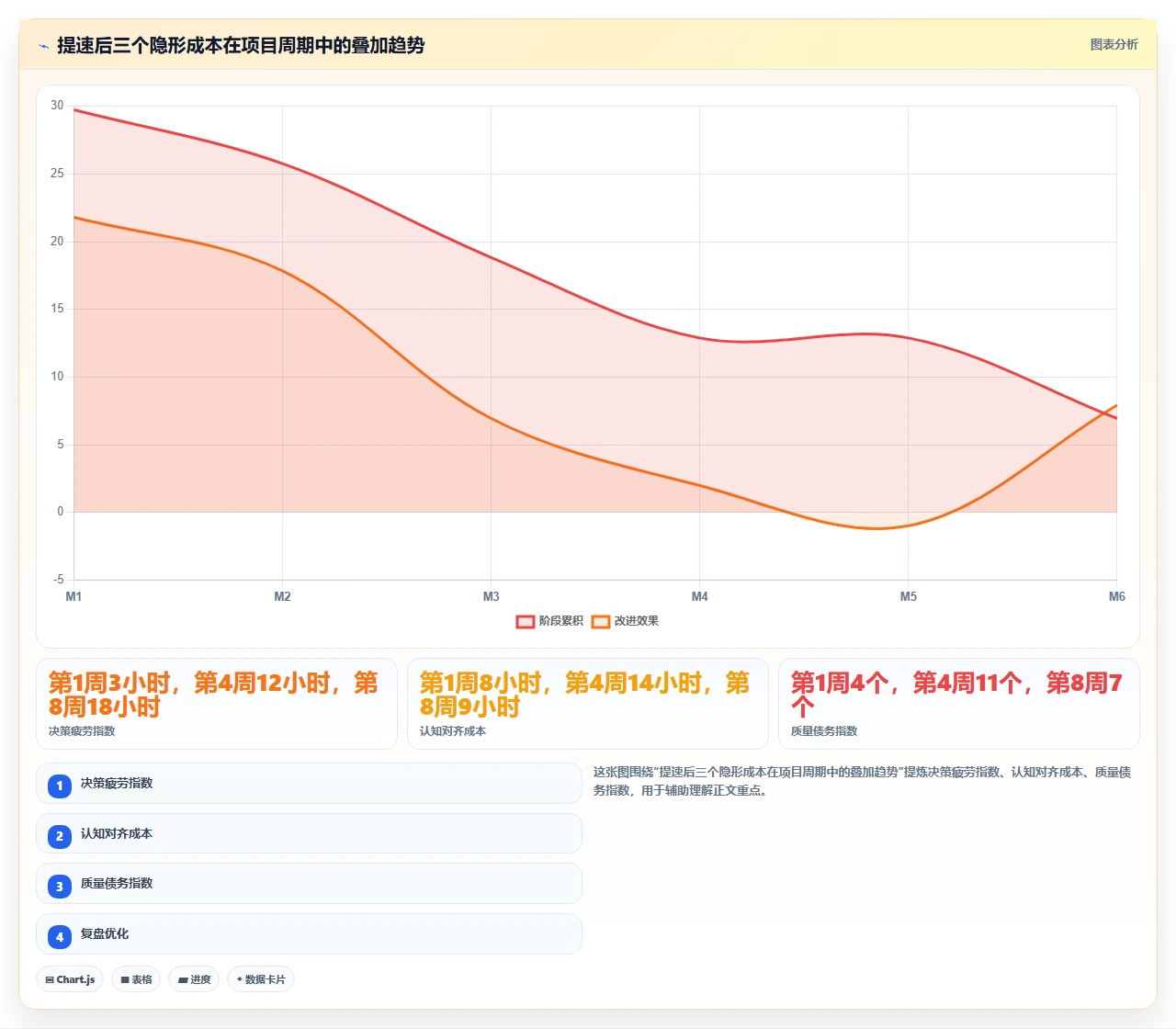
Task: Click the M6 x-axis label
Action: pos(1116,597)
